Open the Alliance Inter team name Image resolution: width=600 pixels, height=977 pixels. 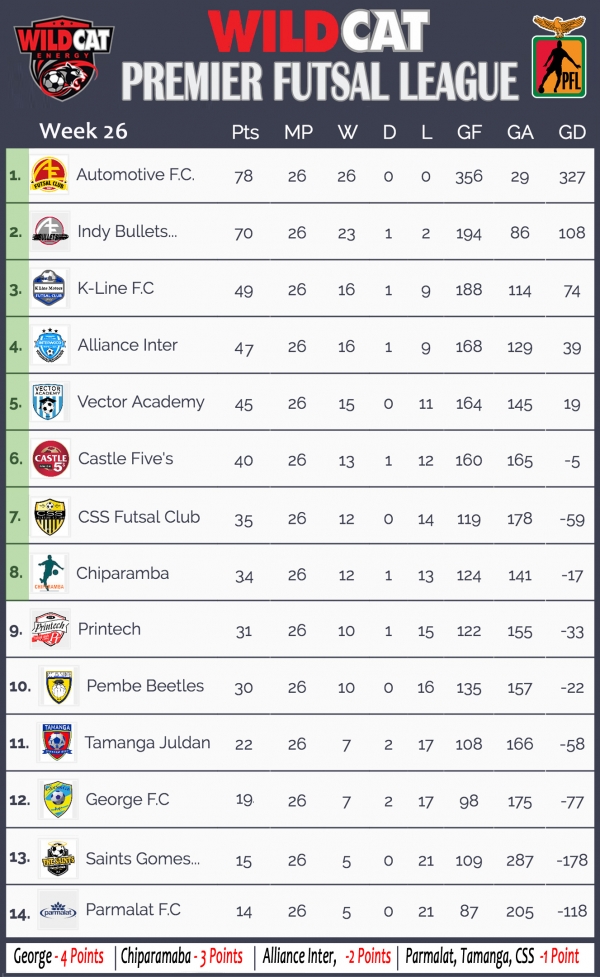tap(128, 345)
